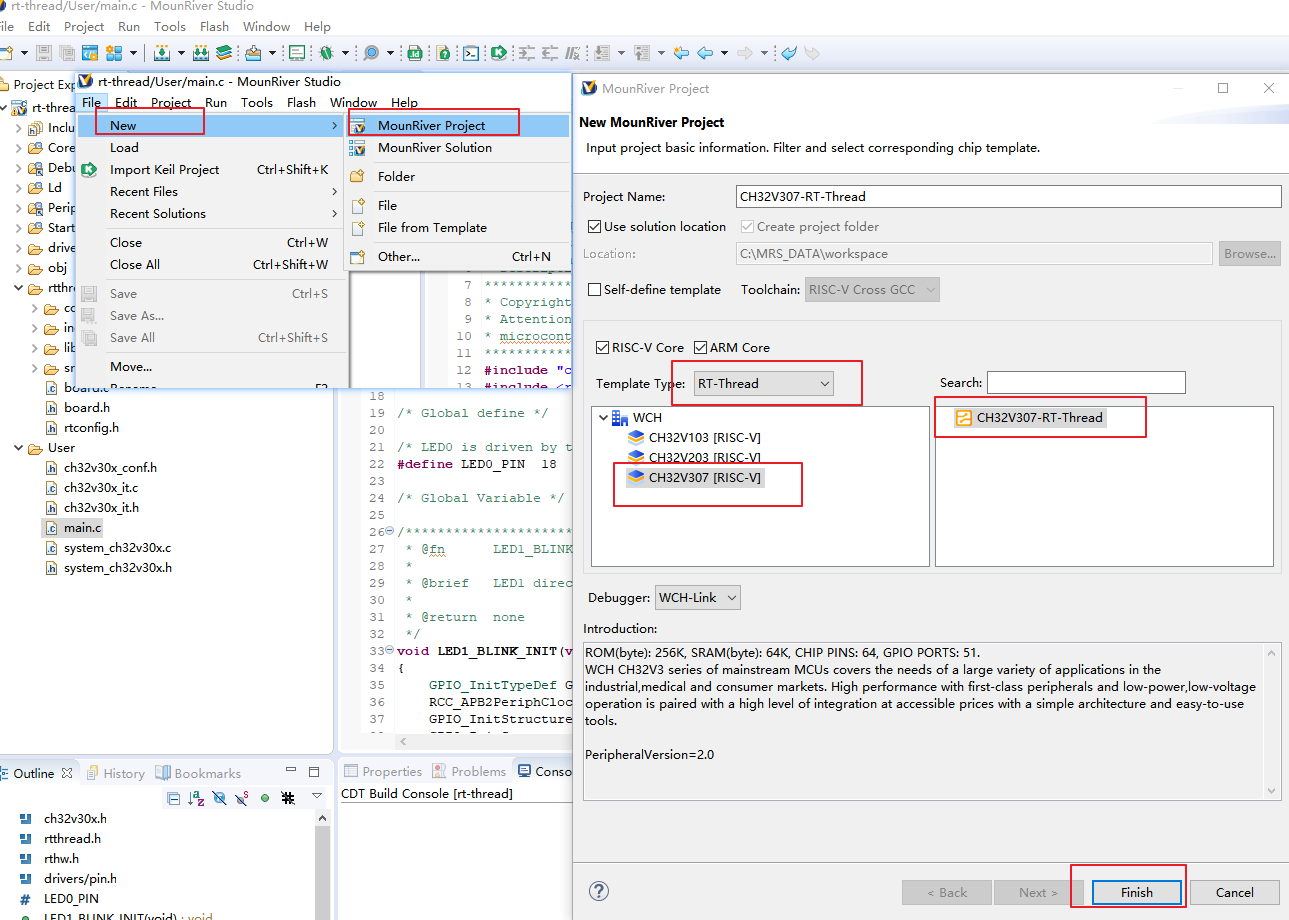This screenshot has width=1289, height=920.
Task: Select system_ch32v30x.c in Project Explorer
Action: point(117,548)
